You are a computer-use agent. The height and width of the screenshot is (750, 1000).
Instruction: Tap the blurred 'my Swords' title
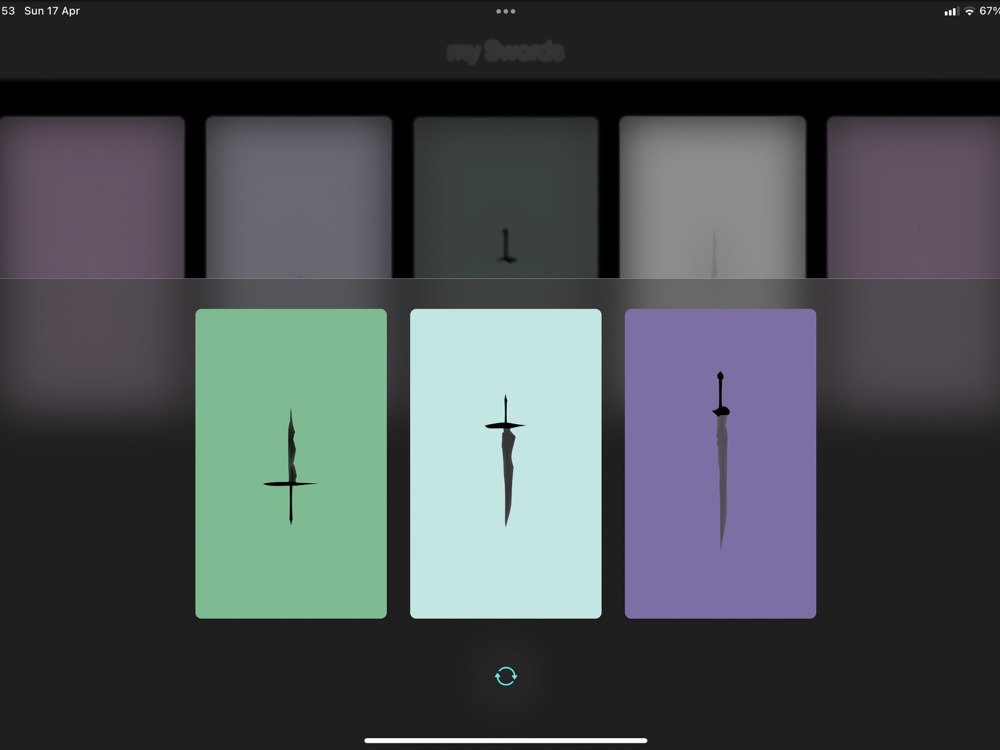point(506,52)
